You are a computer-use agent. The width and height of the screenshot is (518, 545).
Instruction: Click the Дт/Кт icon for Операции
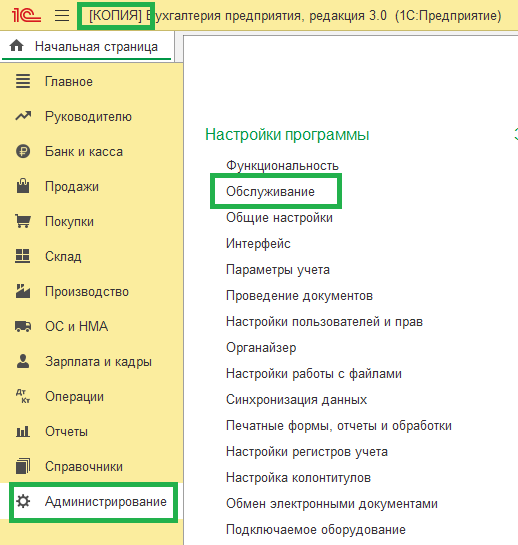pyautogui.click(x=23, y=396)
